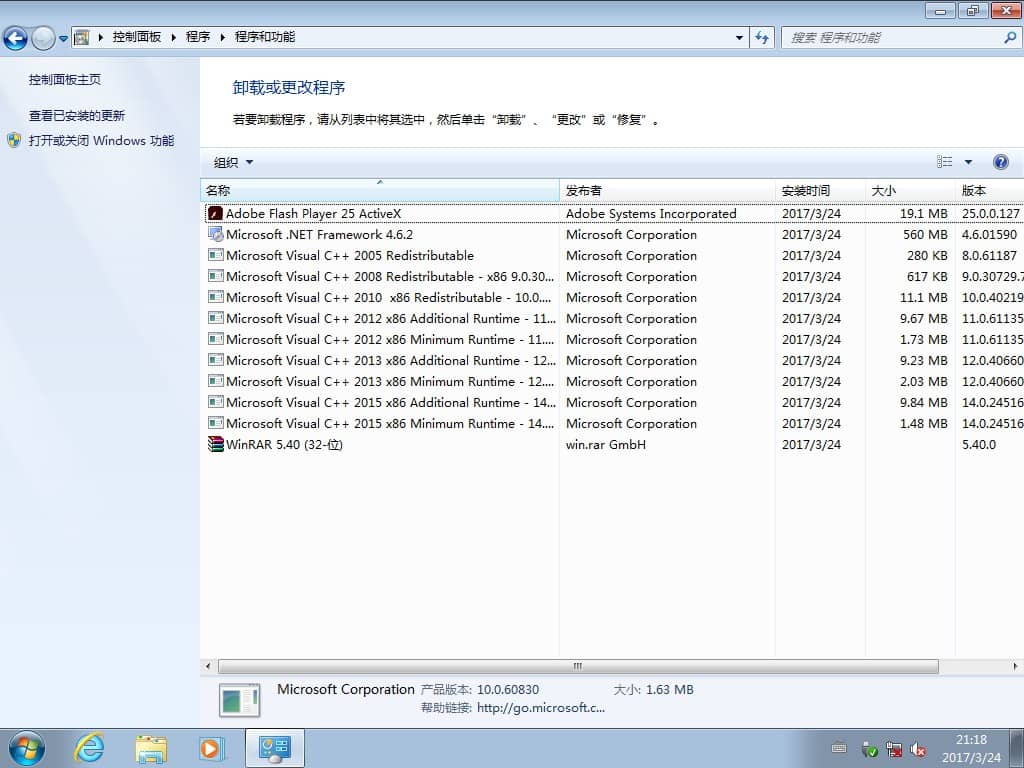This screenshot has height=768, width=1024.
Task: Click the Visual C++ 2012 Additional Runtime icon
Action: click(216, 318)
